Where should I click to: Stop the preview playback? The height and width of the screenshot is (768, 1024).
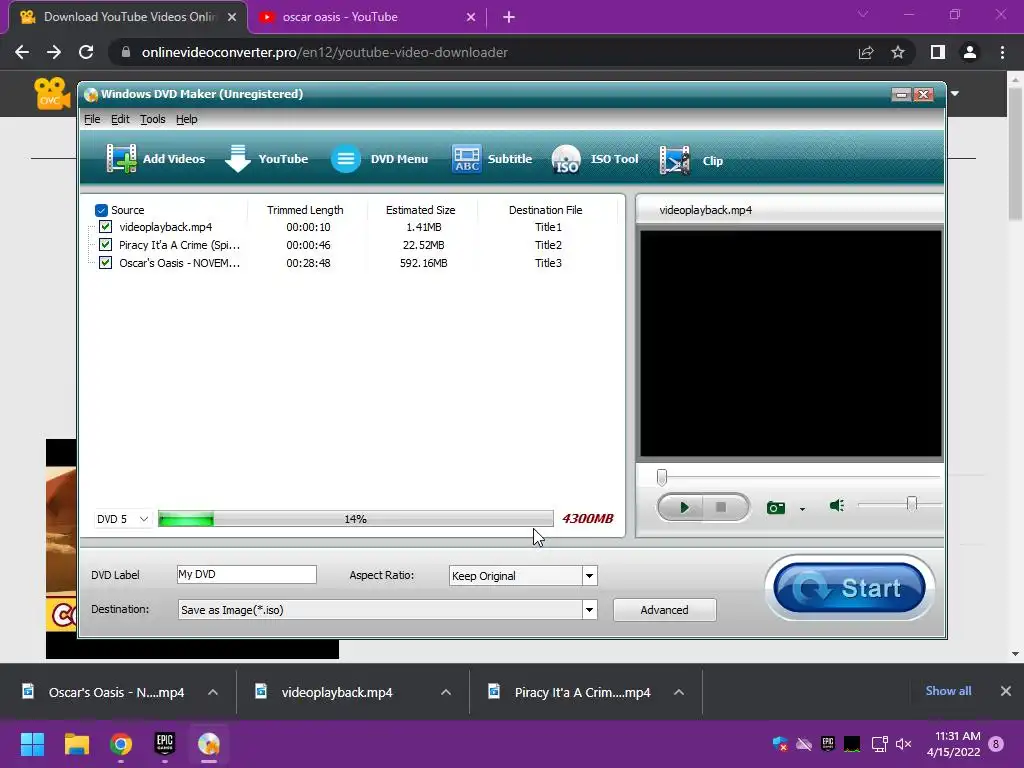coord(722,507)
